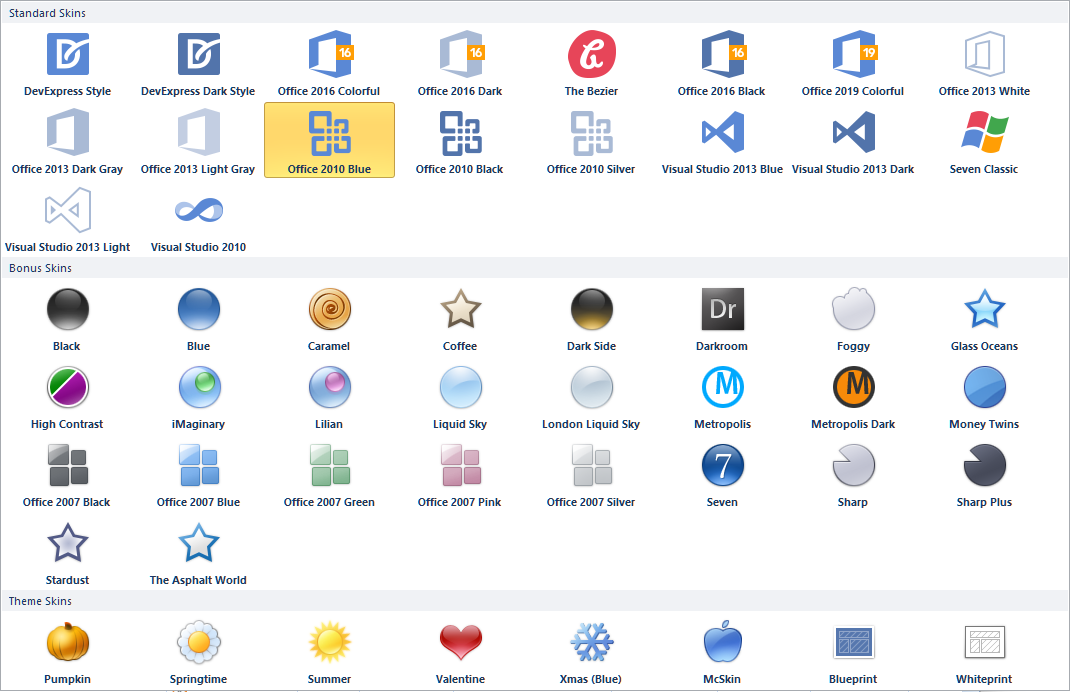Apply the Sharp Plus skin
This screenshot has height=692, width=1070.
[984, 465]
